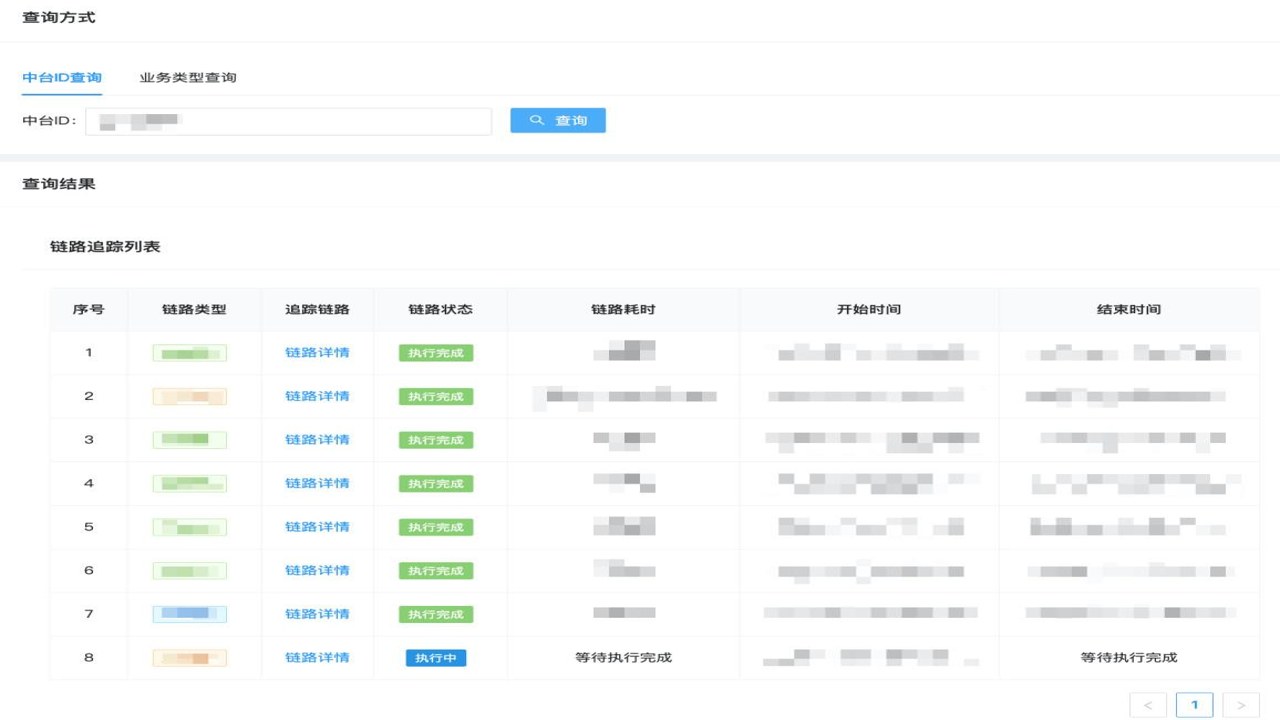Click the 链路状态 column header
This screenshot has height=720, width=1280.
pyautogui.click(x=440, y=310)
